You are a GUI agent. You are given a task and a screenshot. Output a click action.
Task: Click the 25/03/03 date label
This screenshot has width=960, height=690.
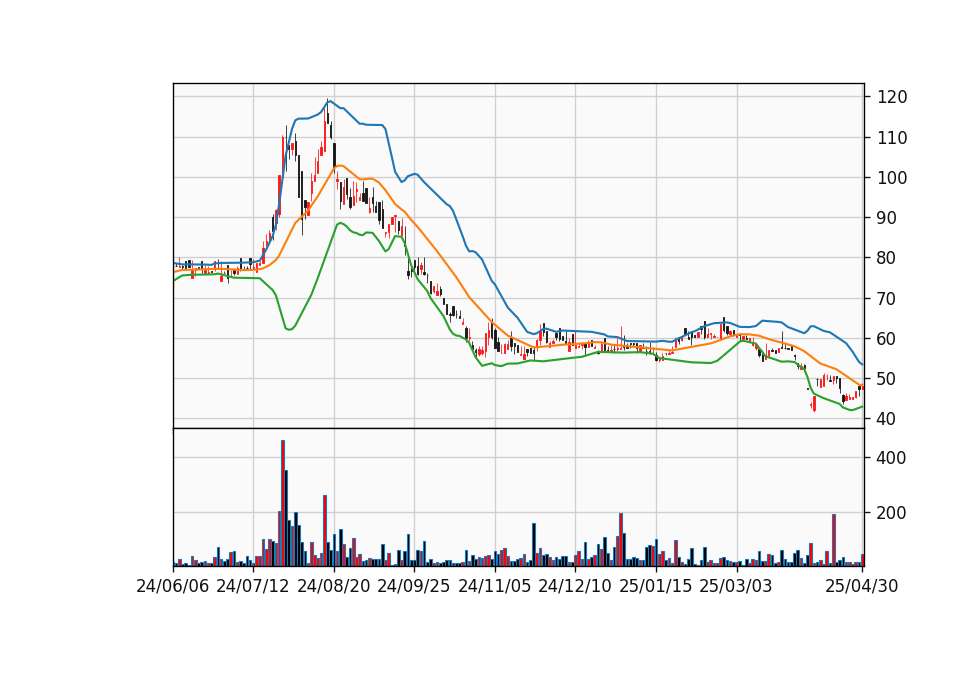pos(736,586)
